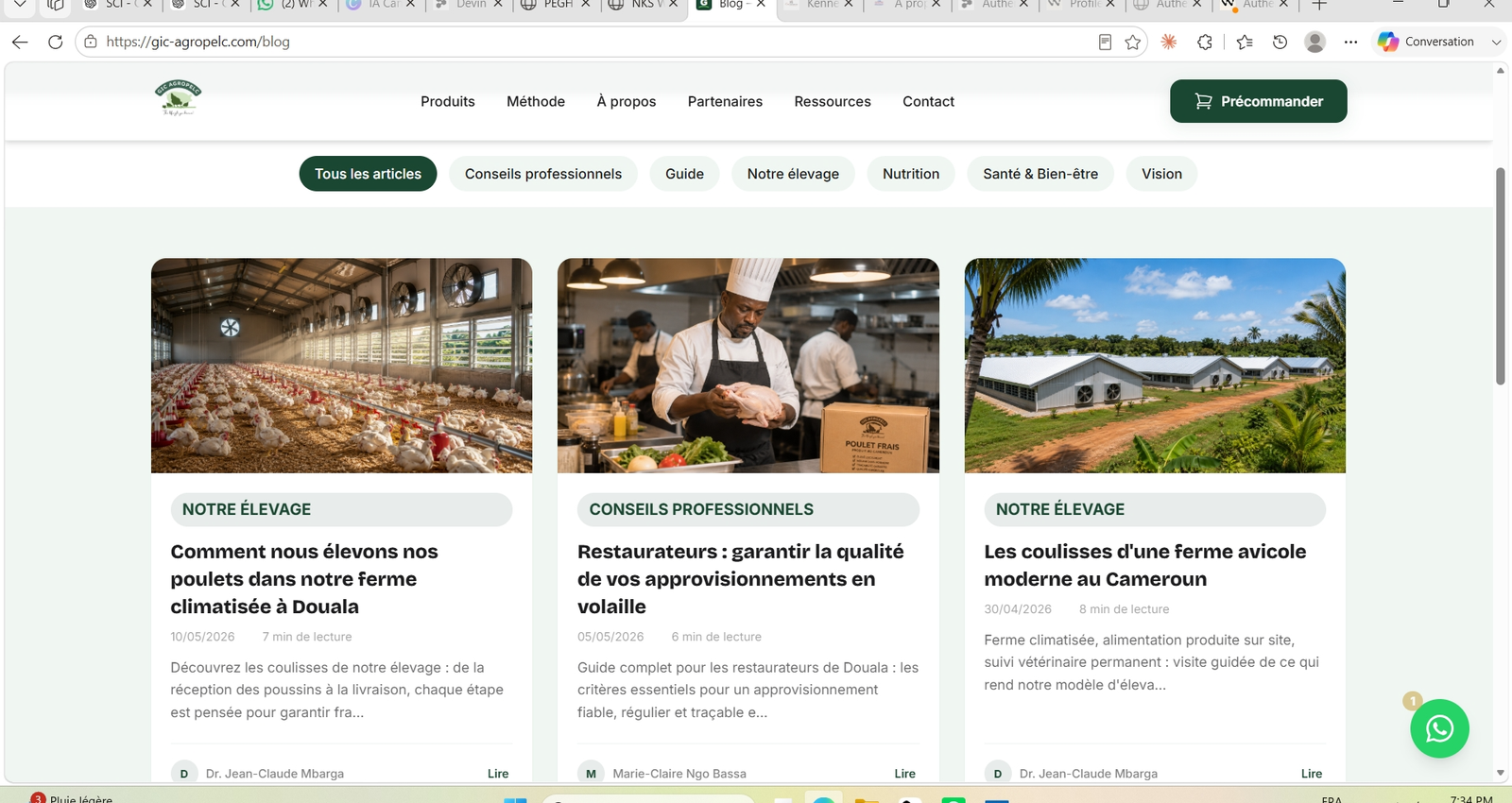
Task: Filter by Conseils professionnels
Action: tap(543, 174)
